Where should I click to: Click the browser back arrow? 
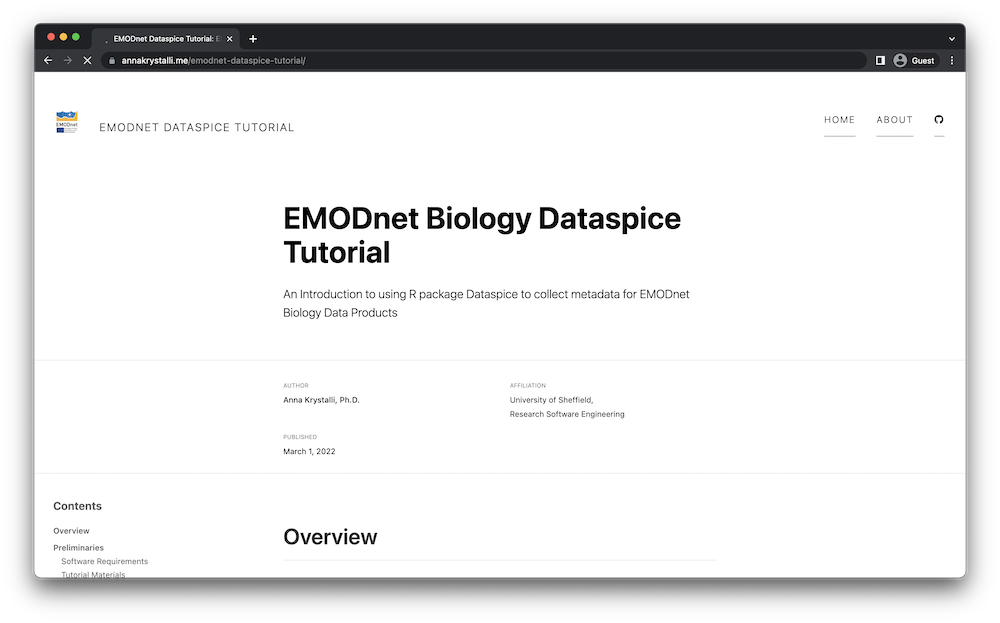[48, 61]
